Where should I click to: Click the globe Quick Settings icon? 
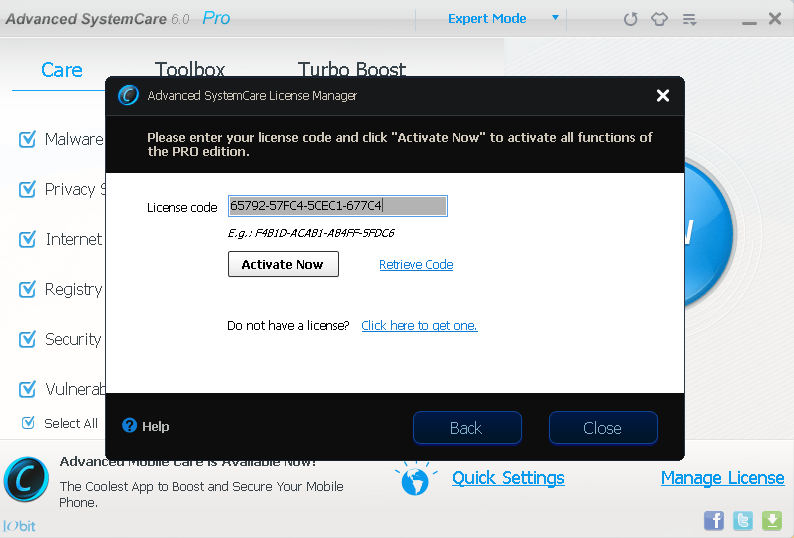coord(416,479)
